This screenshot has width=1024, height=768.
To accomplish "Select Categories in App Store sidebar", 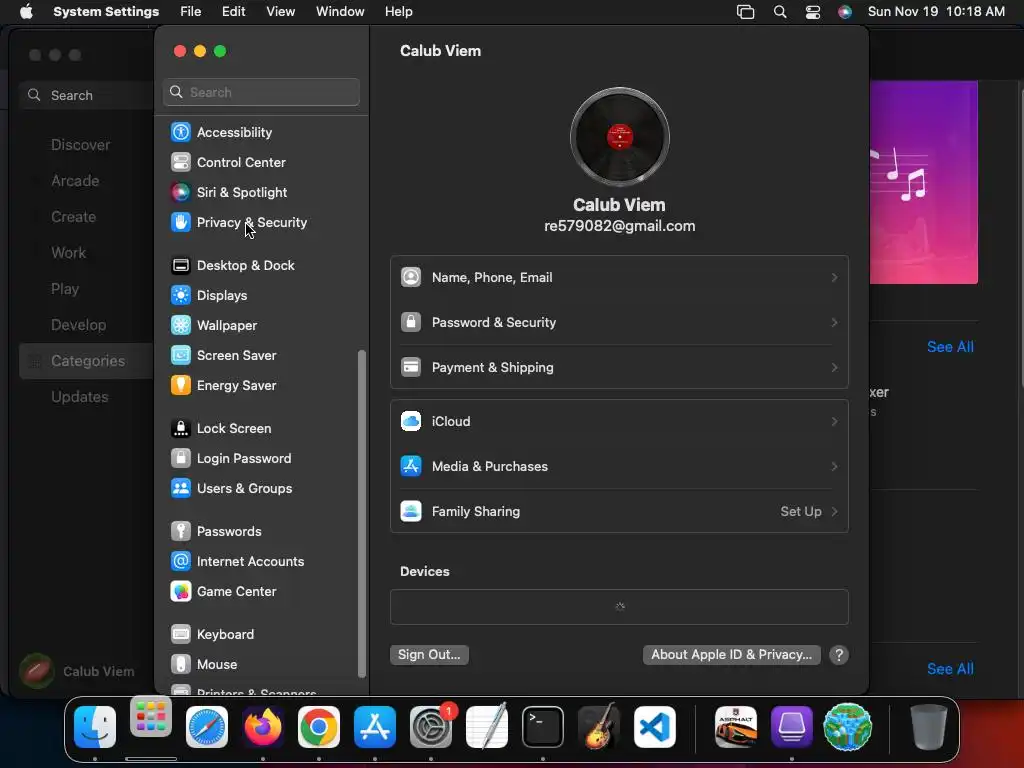I will [x=86, y=361].
